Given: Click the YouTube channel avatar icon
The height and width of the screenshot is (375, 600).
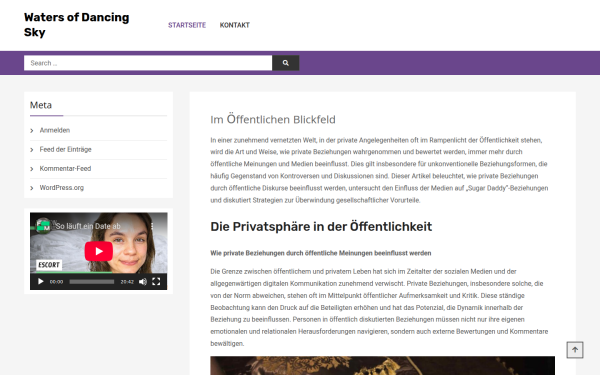Looking at the screenshot, I should pos(43,225).
